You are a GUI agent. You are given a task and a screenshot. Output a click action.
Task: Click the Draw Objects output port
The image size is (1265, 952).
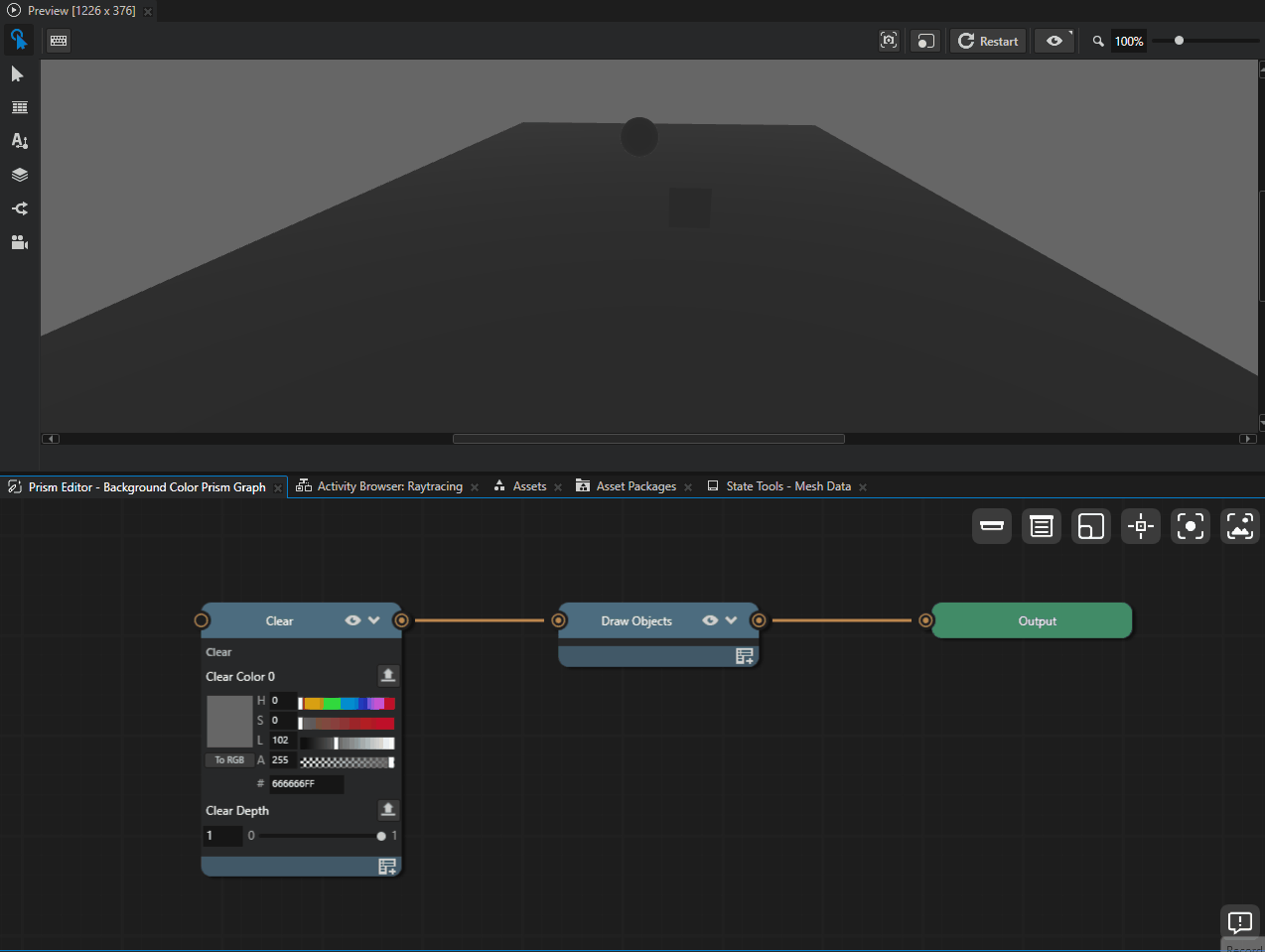[759, 620]
